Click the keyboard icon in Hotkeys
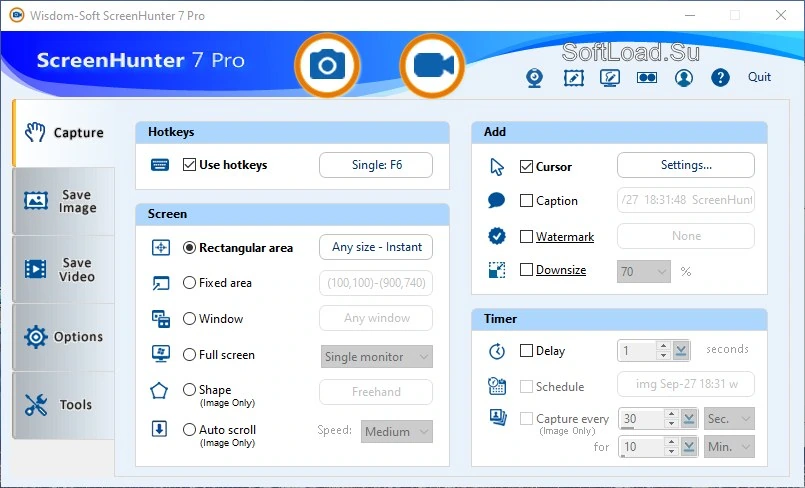 click(160, 165)
